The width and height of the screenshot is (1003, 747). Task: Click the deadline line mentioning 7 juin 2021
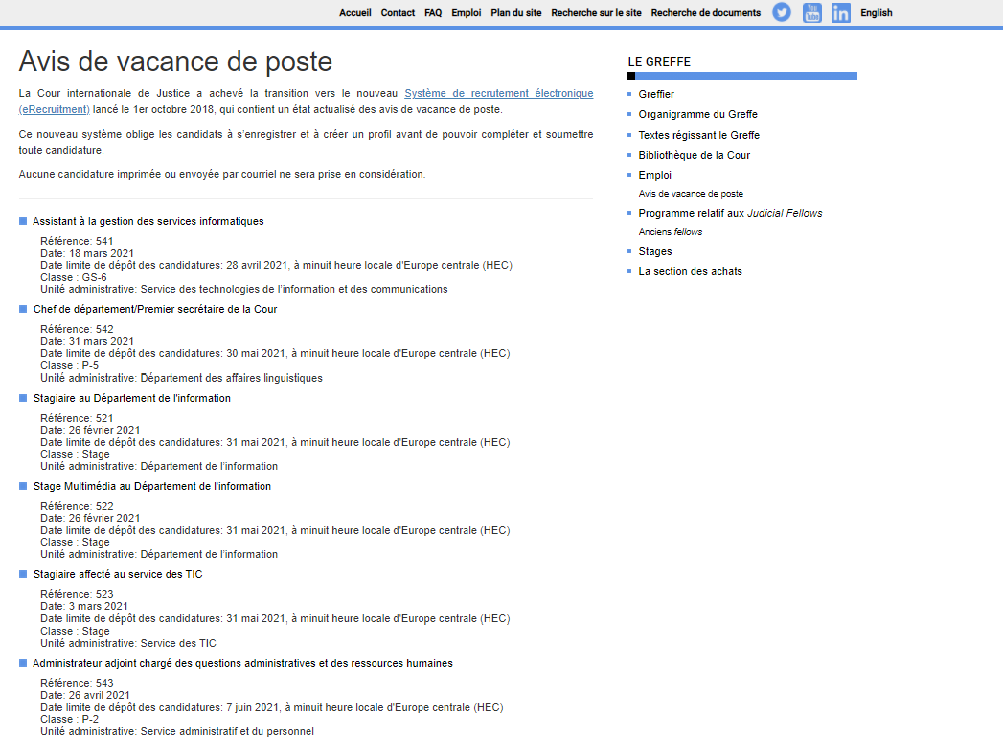click(272, 707)
